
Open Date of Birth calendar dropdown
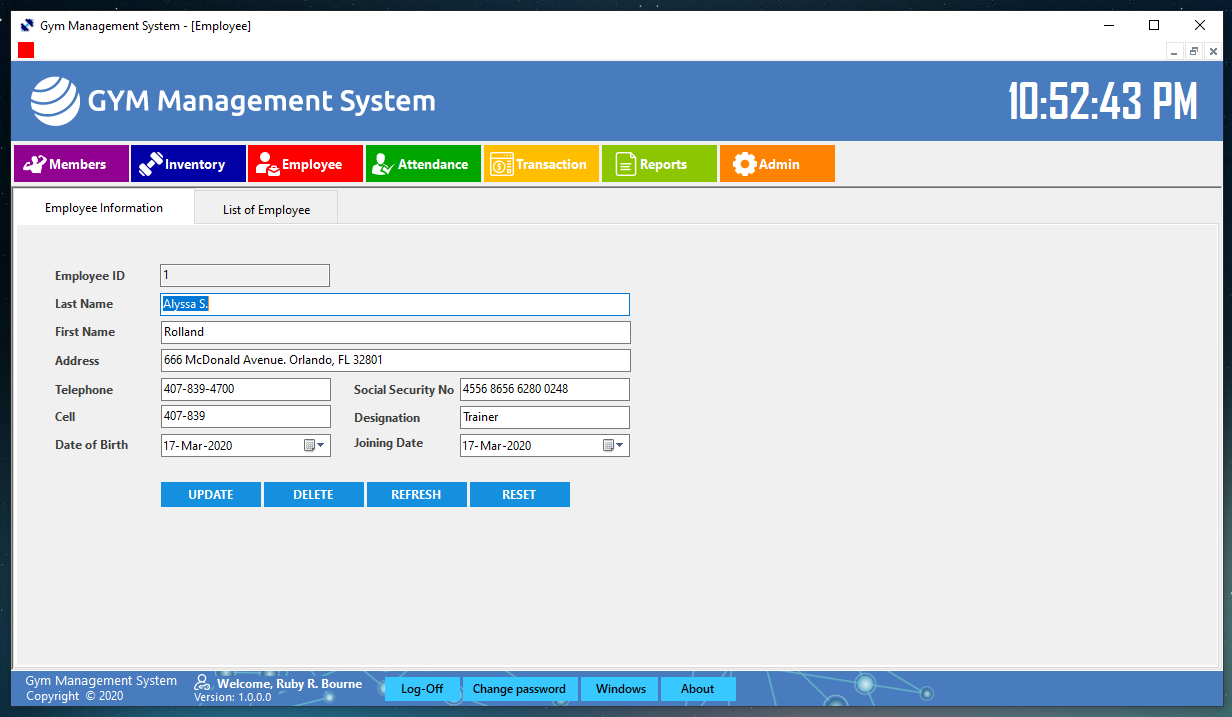(315, 446)
